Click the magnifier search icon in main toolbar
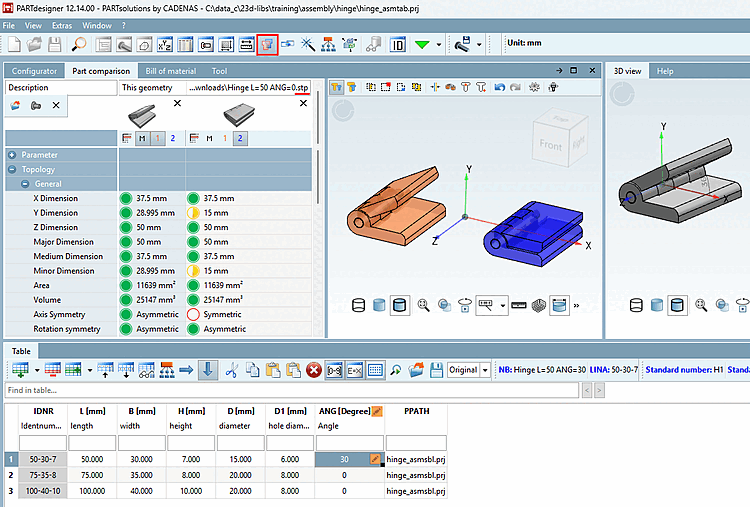The image size is (750, 507). pos(79,44)
